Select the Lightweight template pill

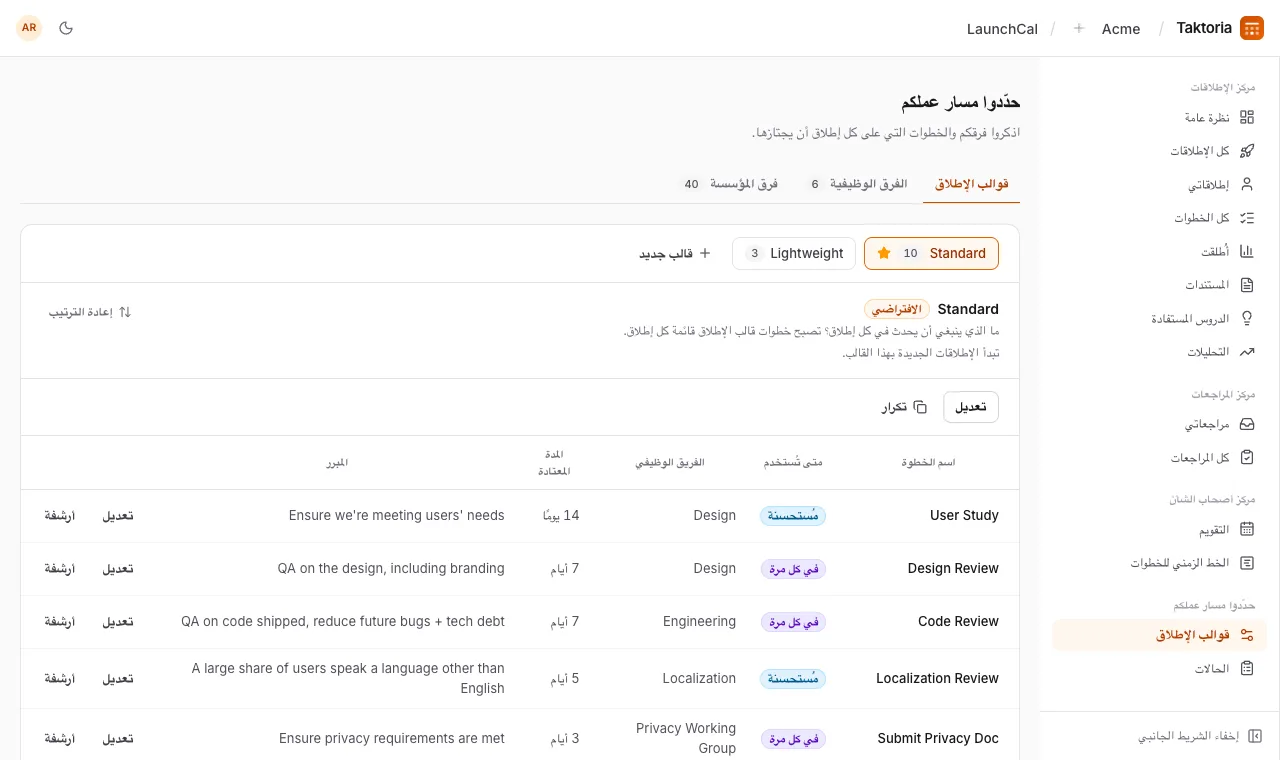coord(794,253)
